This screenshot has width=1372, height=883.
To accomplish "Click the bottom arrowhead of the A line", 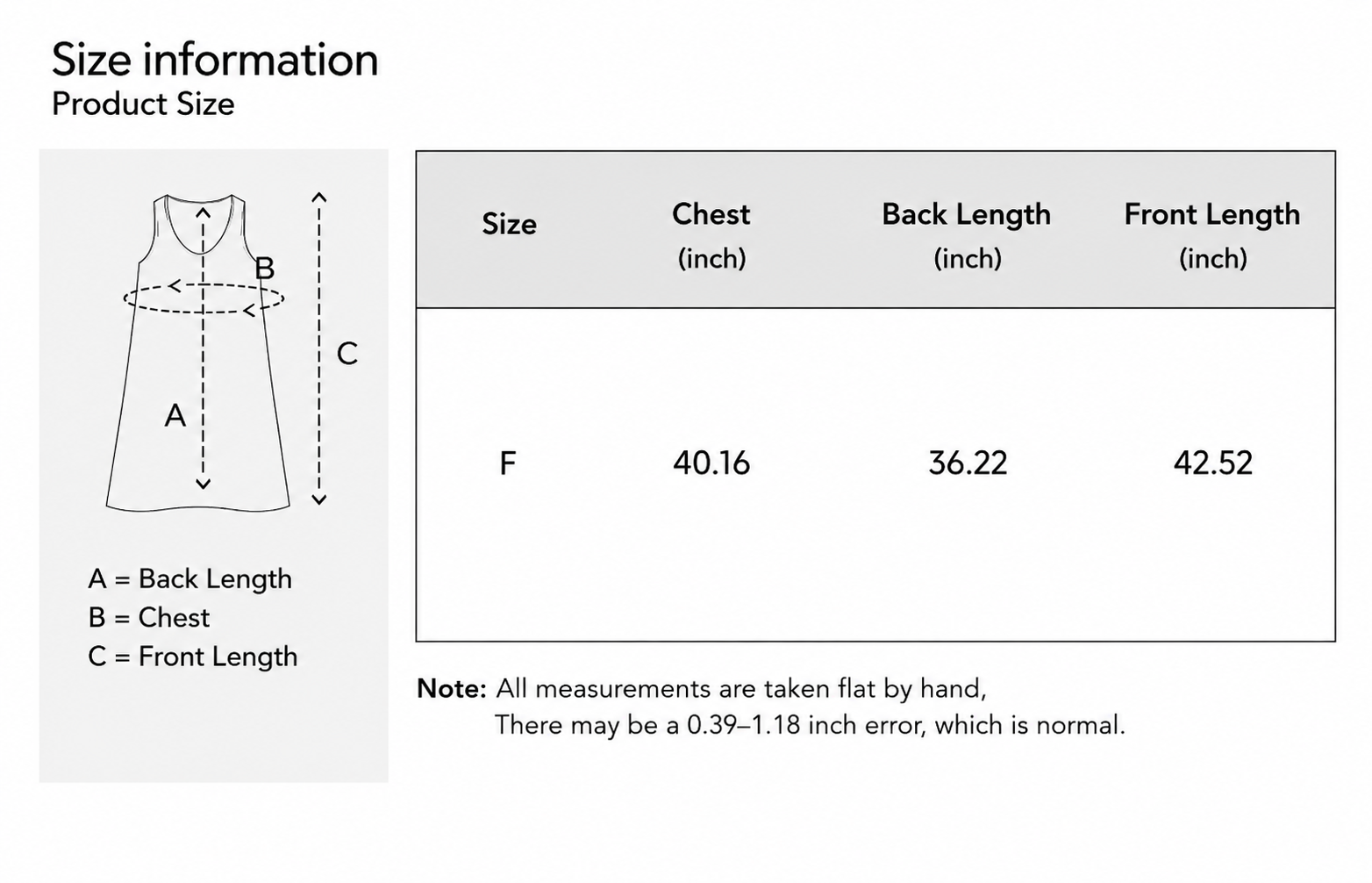I will (204, 484).
